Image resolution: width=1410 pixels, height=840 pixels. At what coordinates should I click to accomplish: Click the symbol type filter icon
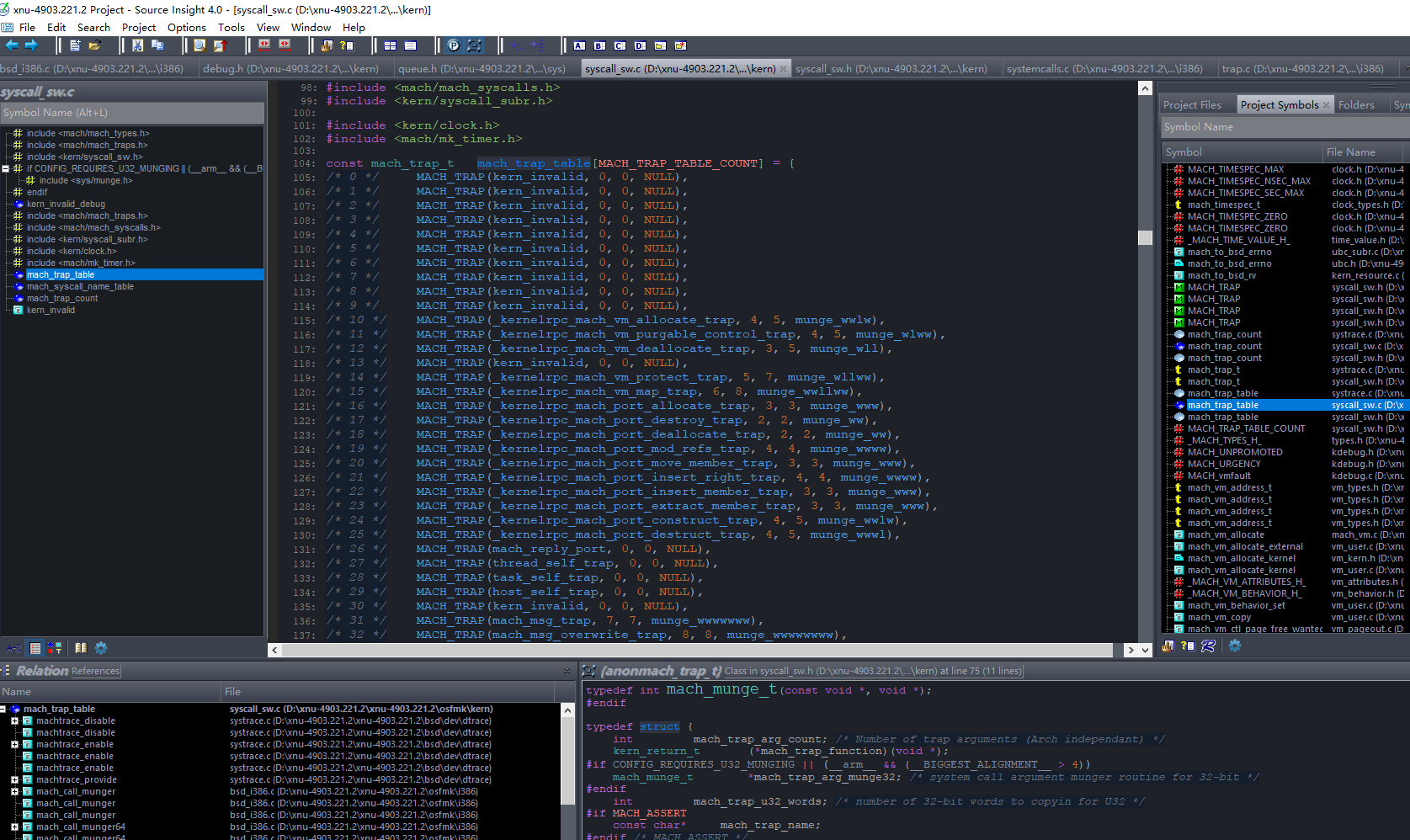(x=55, y=648)
